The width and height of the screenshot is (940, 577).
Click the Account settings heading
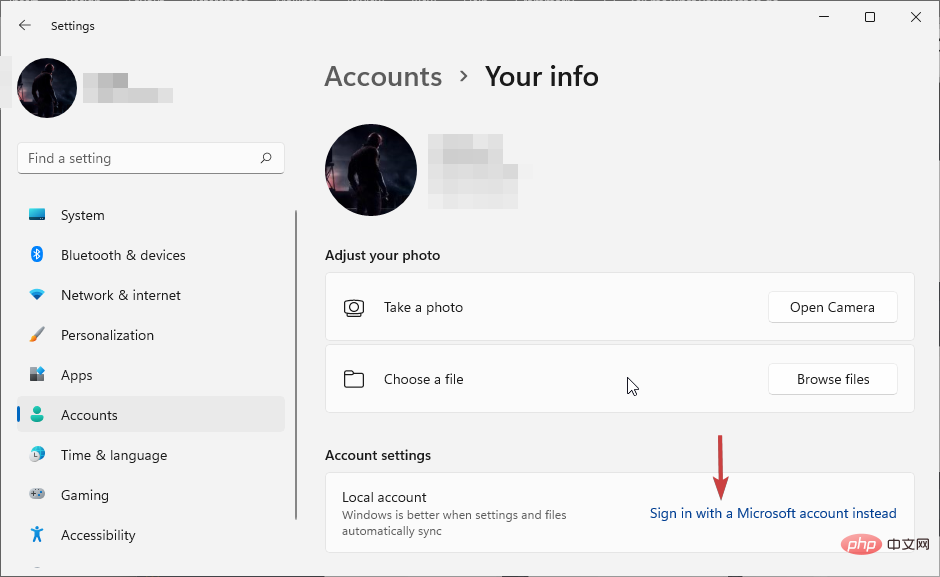pos(378,455)
